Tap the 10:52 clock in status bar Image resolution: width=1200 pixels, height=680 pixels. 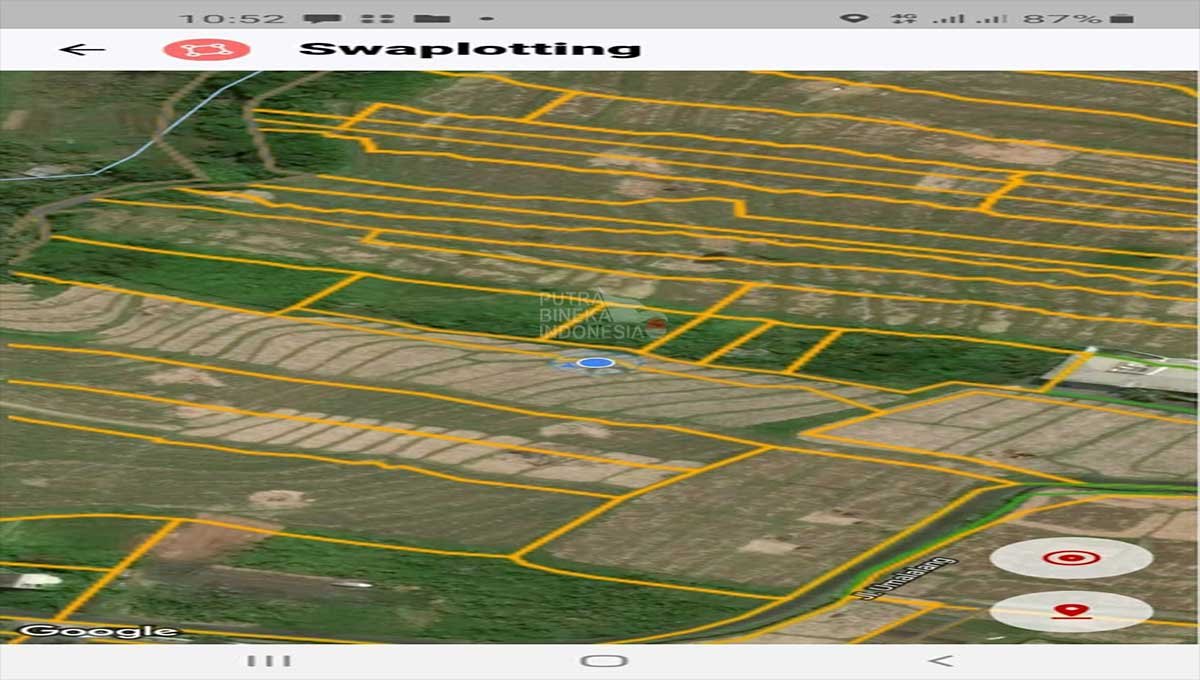tap(230, 18)
